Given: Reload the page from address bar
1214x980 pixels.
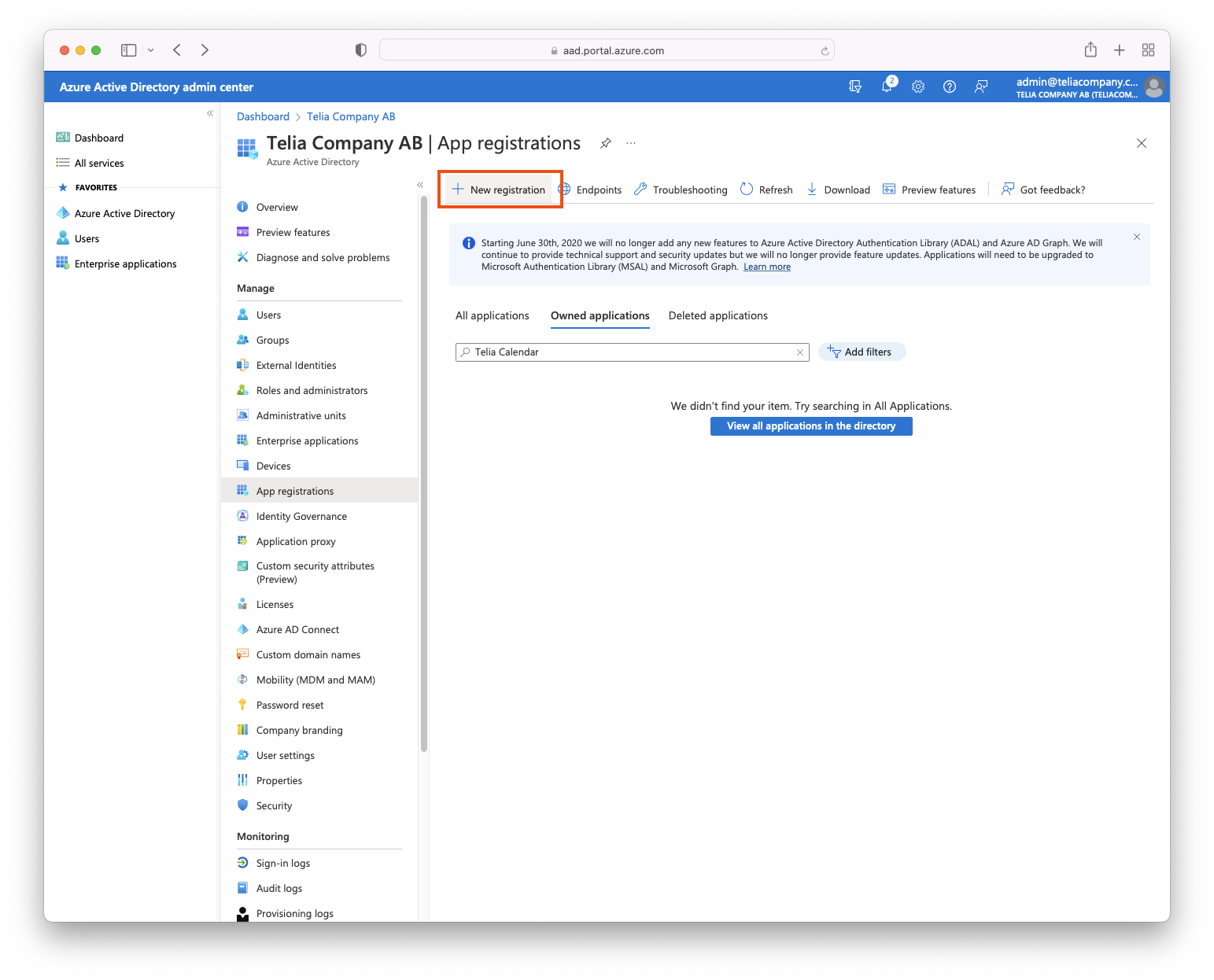Looking at the screenshot, I should [825, 50].
